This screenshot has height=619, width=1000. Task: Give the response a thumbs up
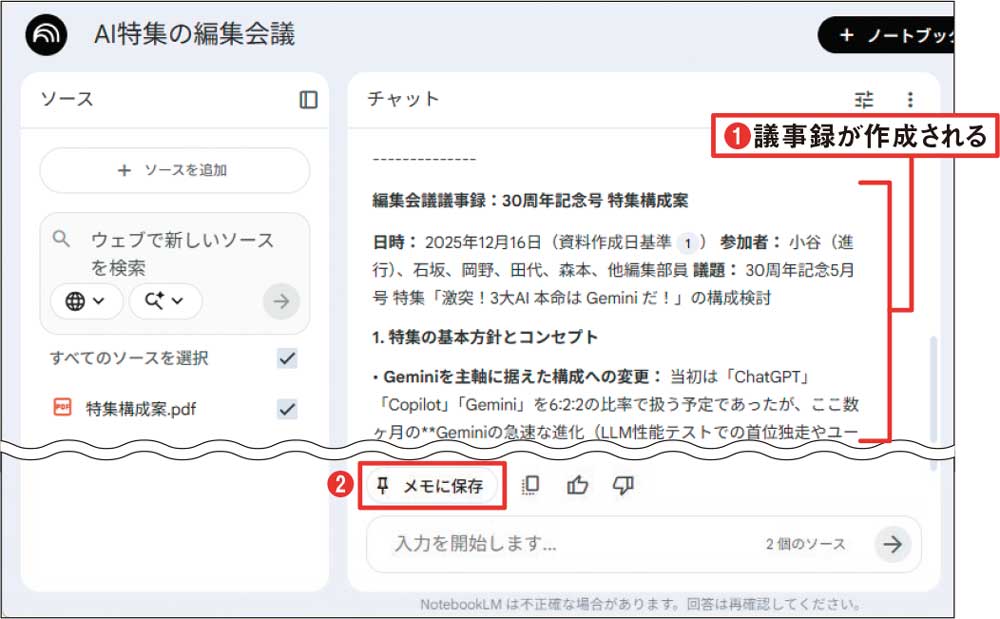[x=577, y=486]
